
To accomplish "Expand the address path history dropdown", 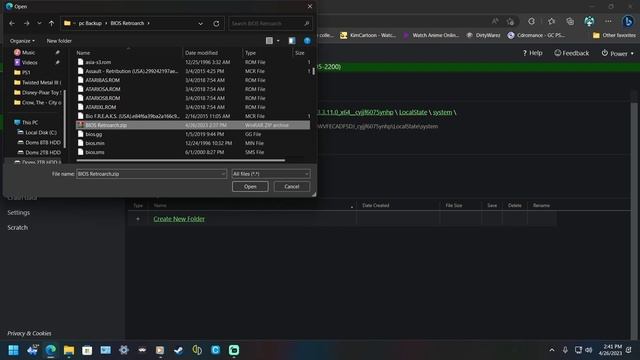I will (x=200, y=24).
